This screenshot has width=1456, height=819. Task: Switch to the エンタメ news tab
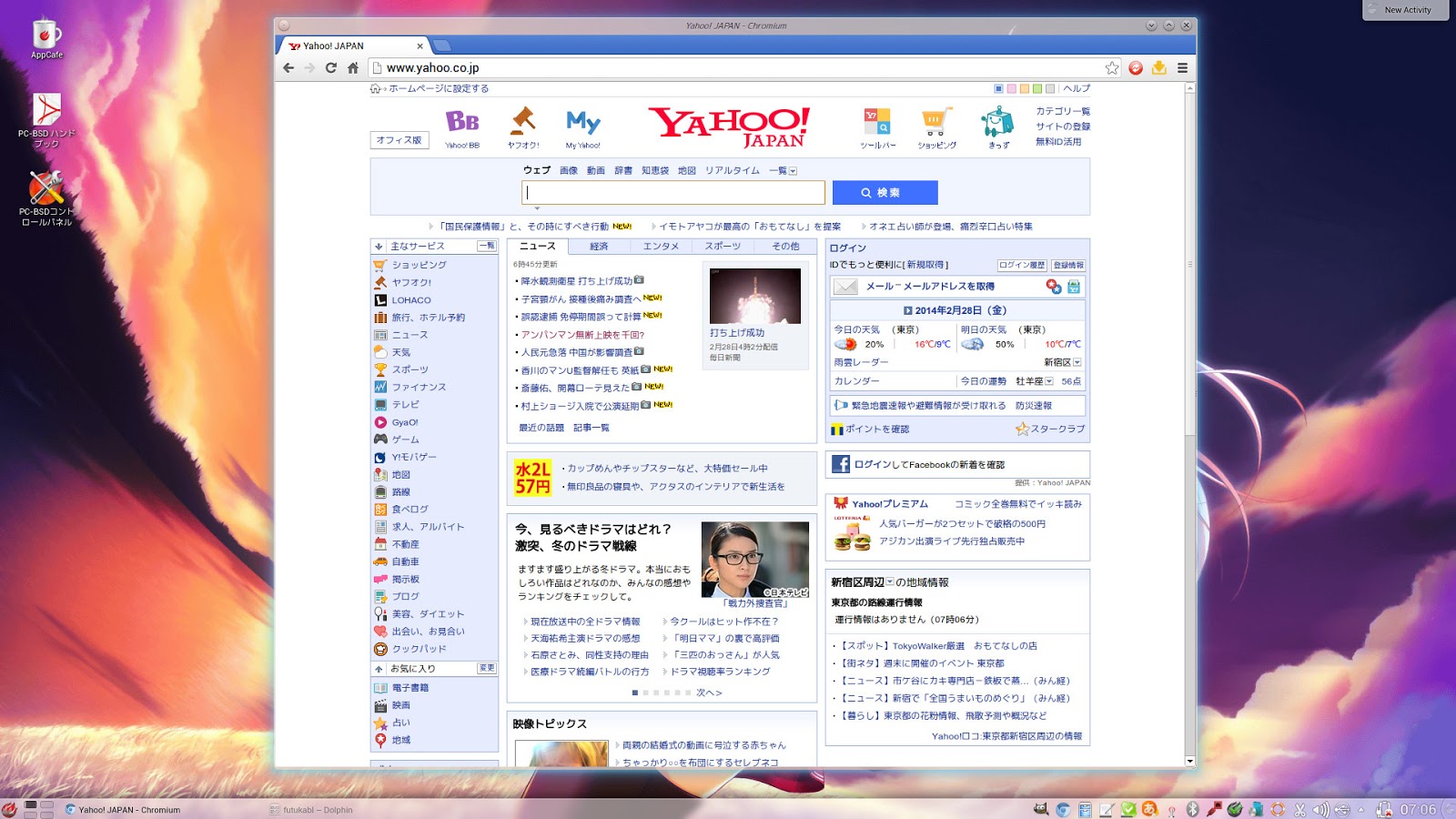(x=662, y=247)
